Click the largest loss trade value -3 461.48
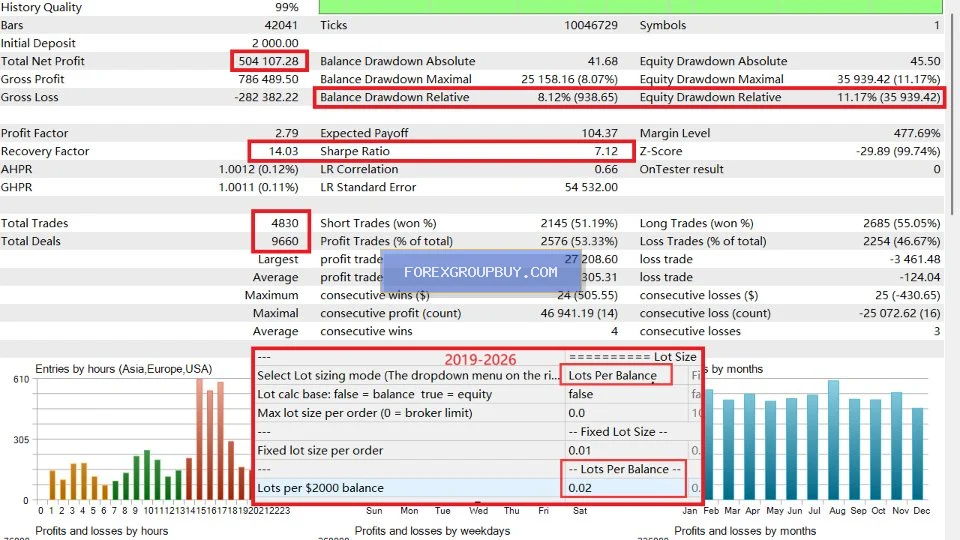The width and height of the screenshot is (960, 540). [915, 259]
